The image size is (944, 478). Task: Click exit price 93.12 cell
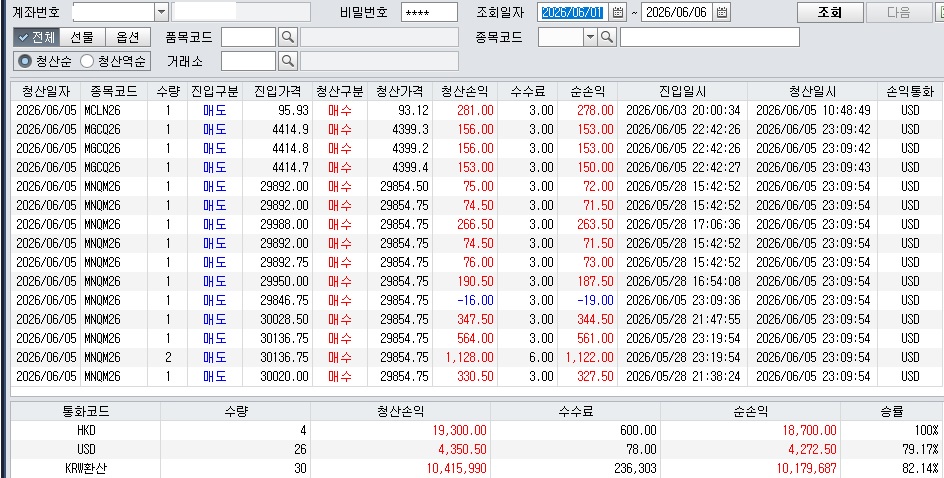click(400, 111)
